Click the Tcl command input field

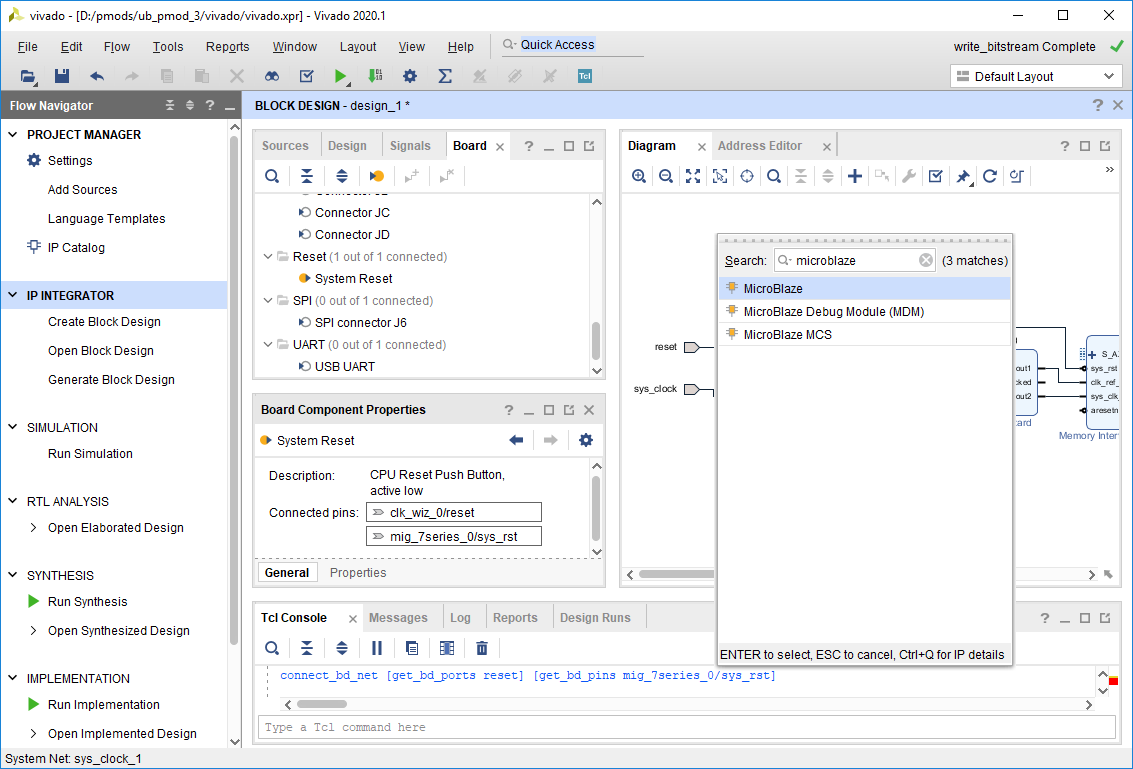pos(686,727)
